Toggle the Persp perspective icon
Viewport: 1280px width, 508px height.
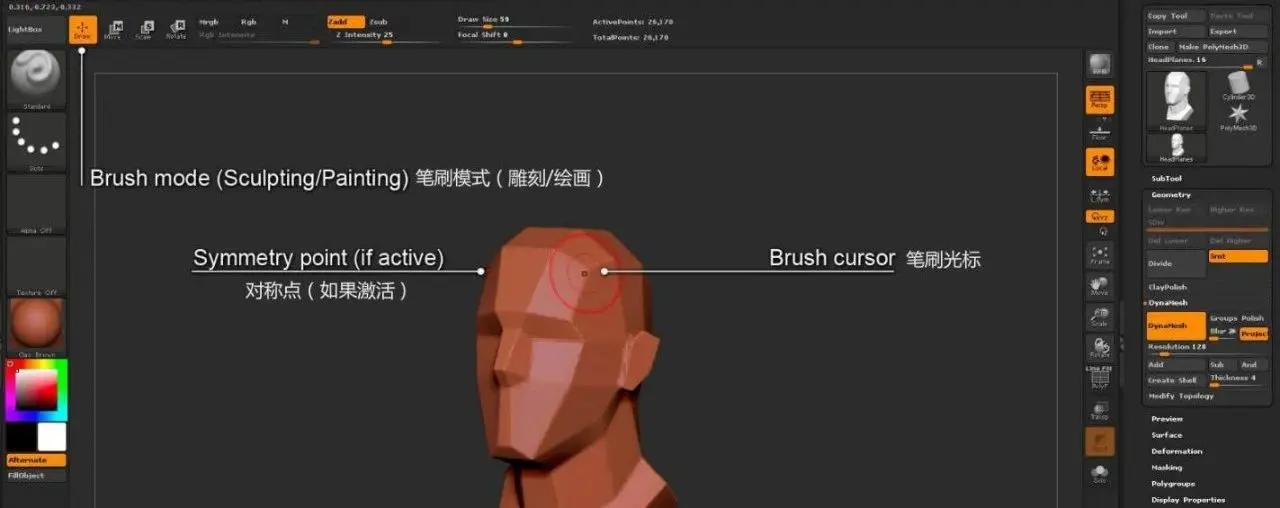pyautogui.click(x=1100, y=99)
